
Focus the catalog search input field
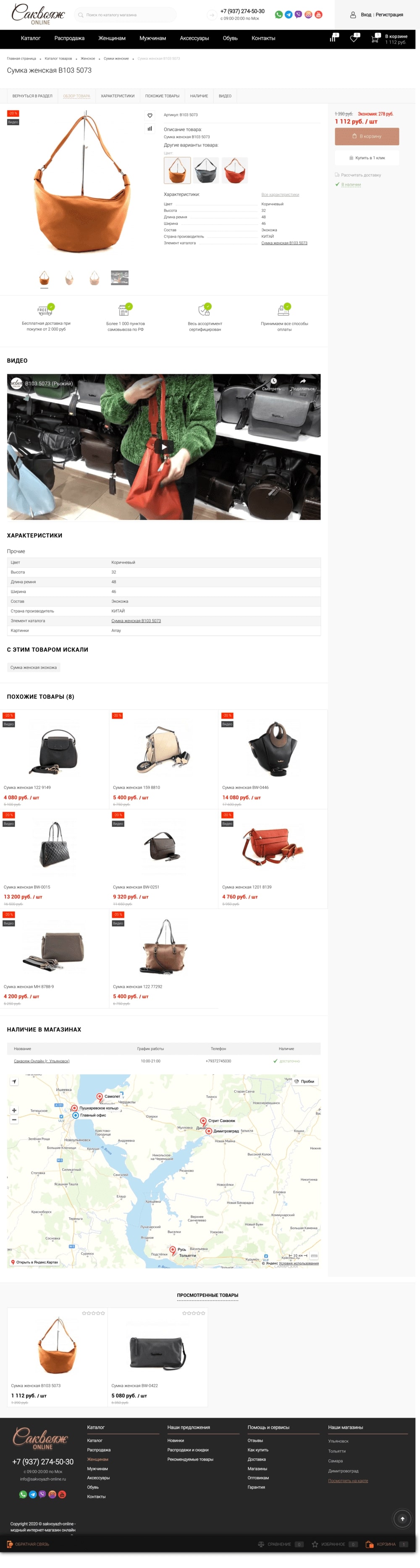tap(126, 15)
